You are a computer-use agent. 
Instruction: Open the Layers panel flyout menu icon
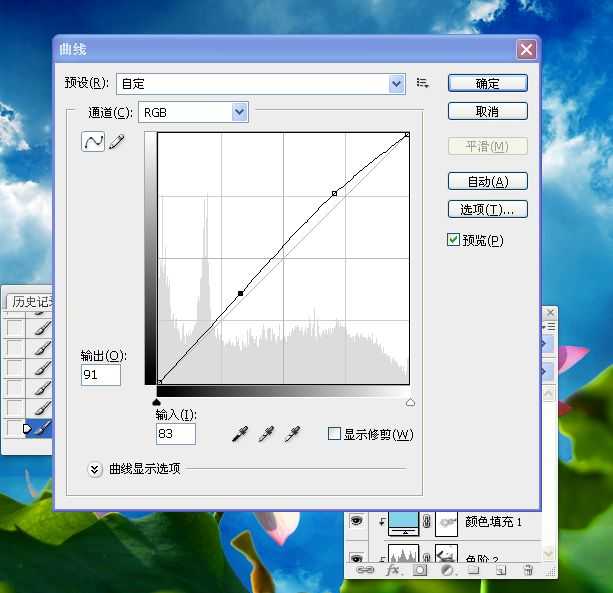[551, 326]
